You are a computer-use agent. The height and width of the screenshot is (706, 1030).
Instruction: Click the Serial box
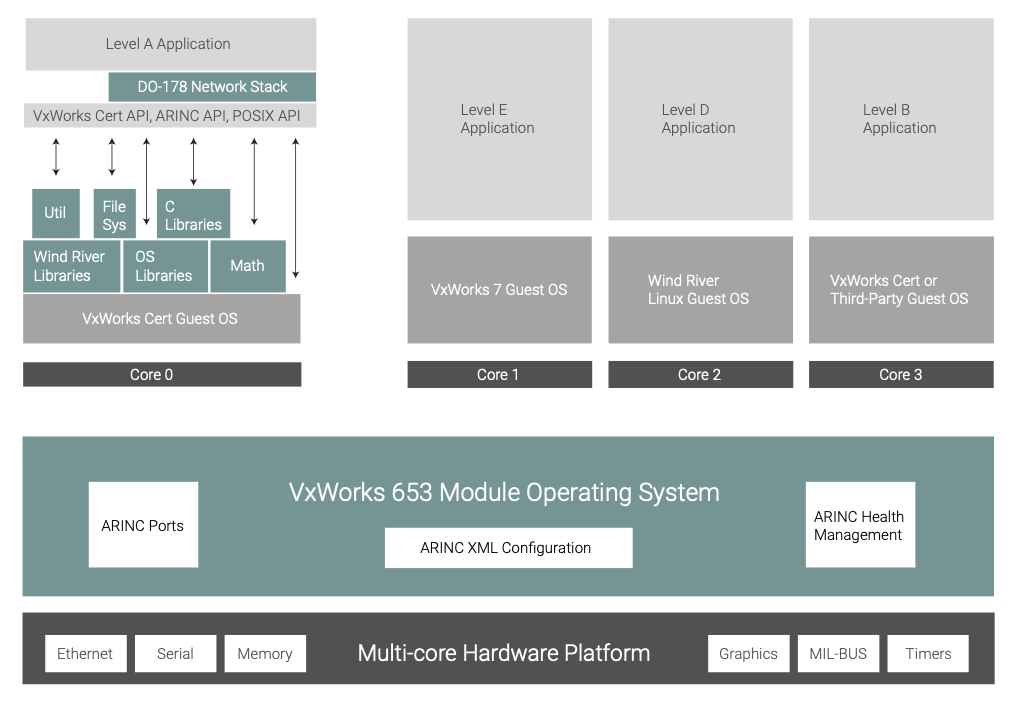(175, 653)
